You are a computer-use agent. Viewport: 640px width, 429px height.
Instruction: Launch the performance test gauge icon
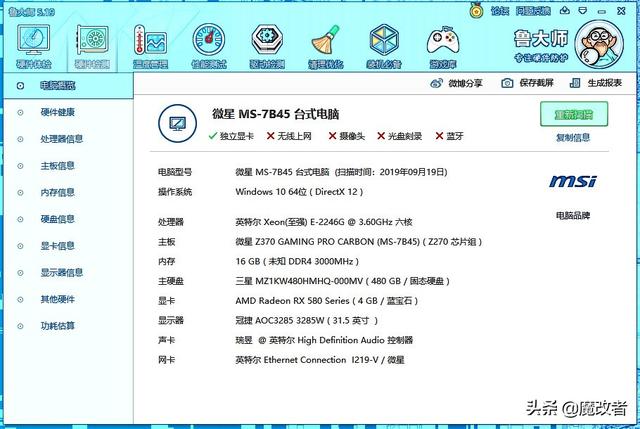tap(209, 40)
